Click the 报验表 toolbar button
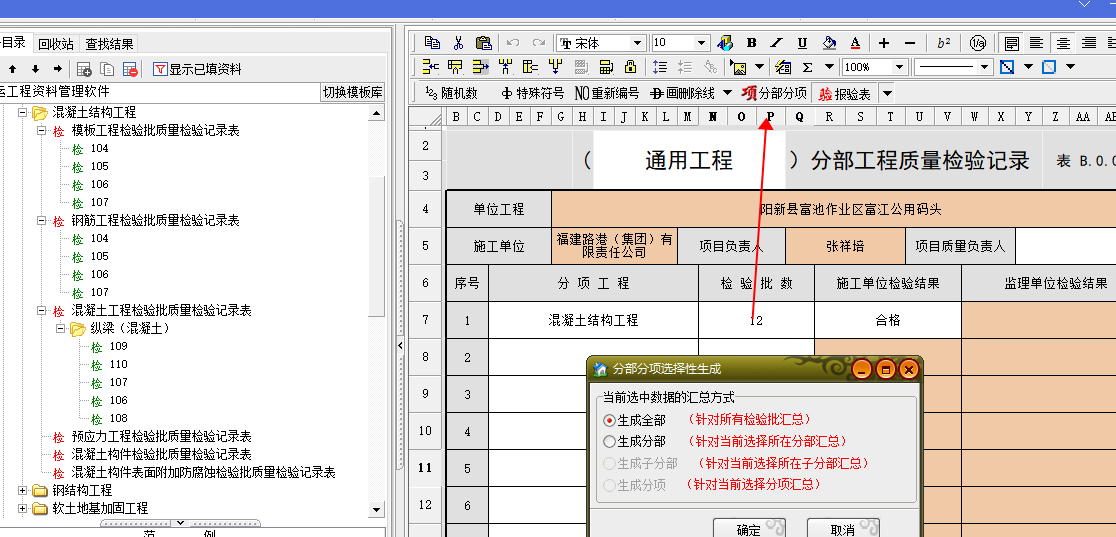This screenshot has height=537, width=1116. [845, 93]
